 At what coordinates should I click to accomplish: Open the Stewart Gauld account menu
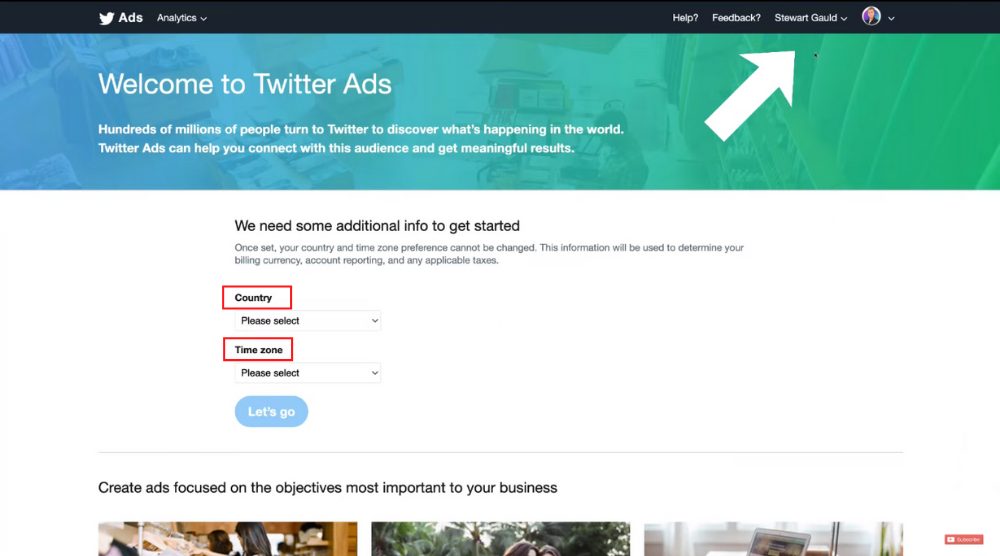click(x=811, y=18)
